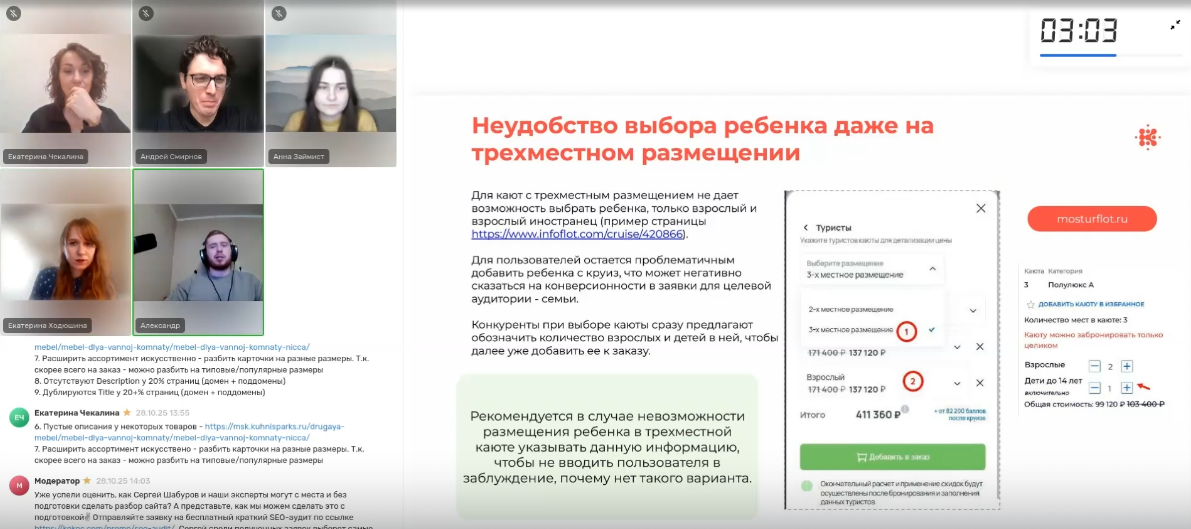1191x529 pixels.
Task: Click the timestamp 28.10.25 13:55
Action: click(162, 413)
